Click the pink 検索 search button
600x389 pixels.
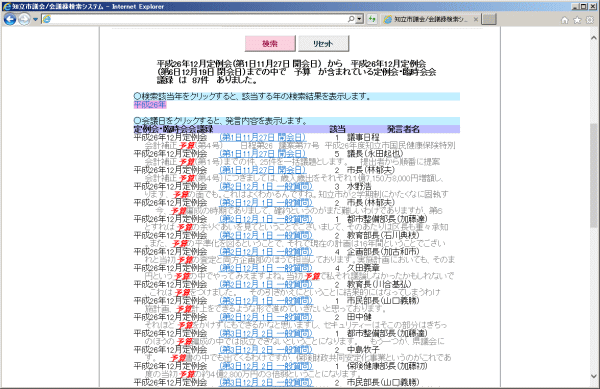click(x=270, y=44)
